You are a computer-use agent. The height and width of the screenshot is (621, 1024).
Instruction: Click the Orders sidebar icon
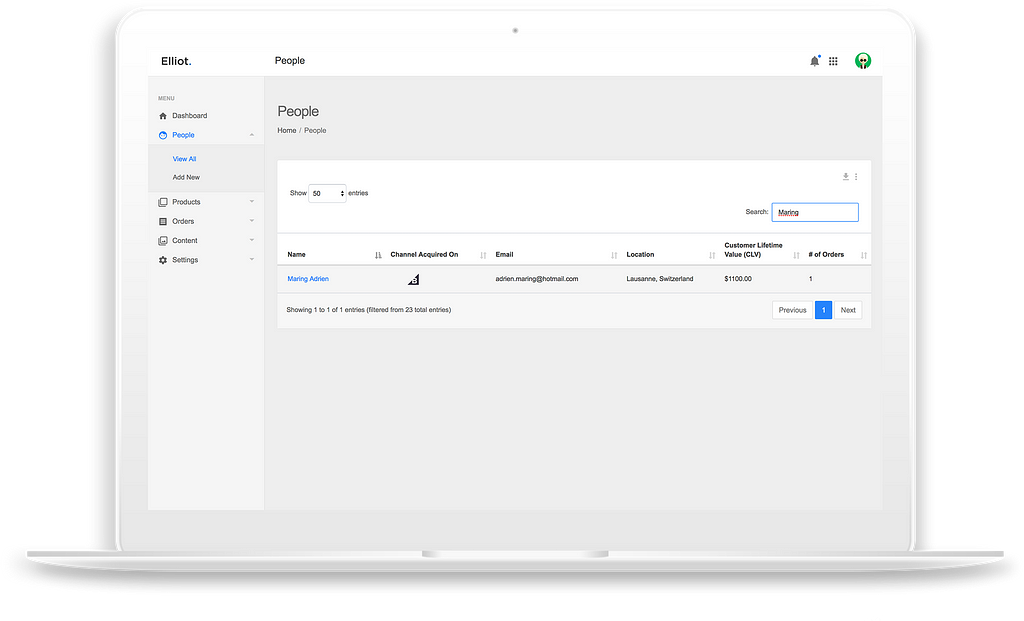(163, 221)
